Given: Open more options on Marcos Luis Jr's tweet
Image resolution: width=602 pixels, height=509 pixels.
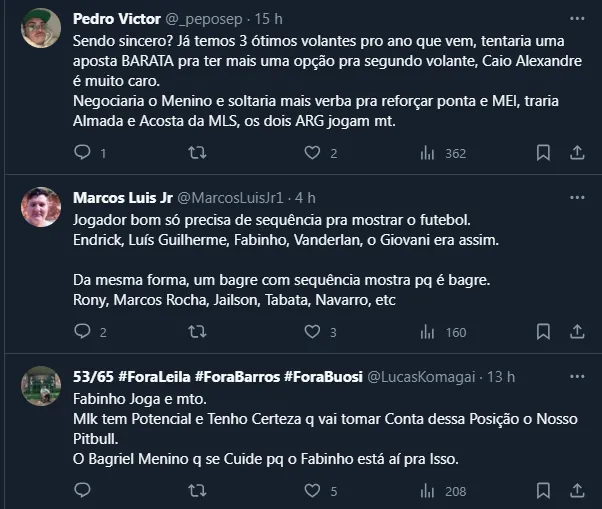Looking at the screenshot, I should click(x=576, y=197).
